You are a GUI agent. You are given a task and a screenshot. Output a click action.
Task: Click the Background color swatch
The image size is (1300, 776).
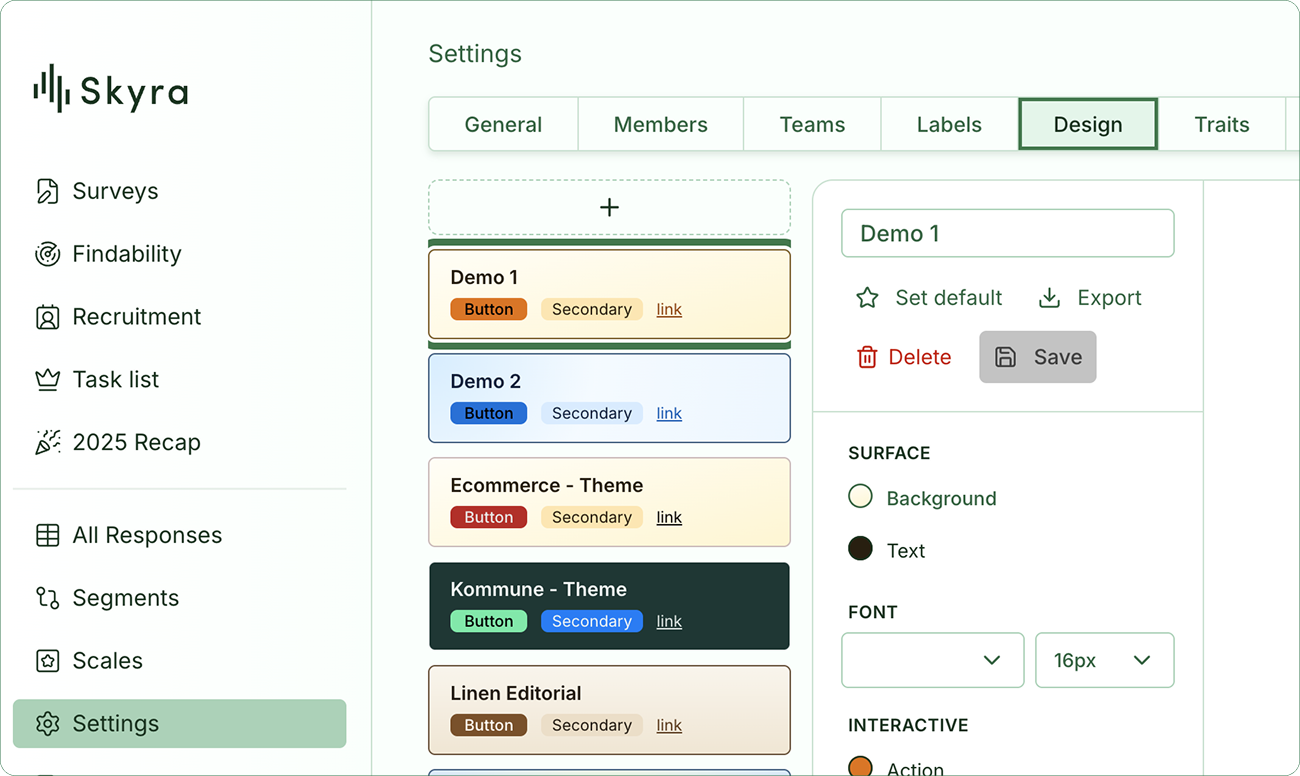(x=860, y=496)
